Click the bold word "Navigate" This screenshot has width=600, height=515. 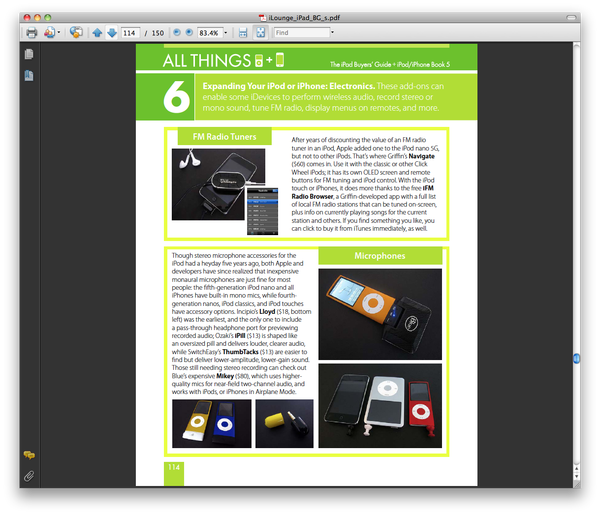(421, 156)
